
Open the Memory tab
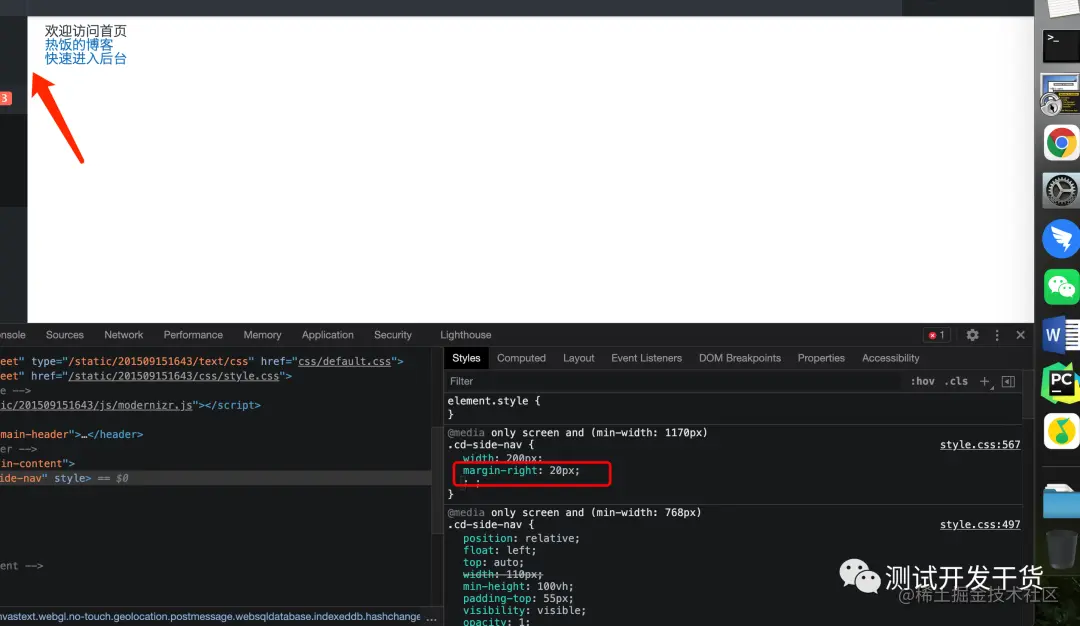(262, 335)
